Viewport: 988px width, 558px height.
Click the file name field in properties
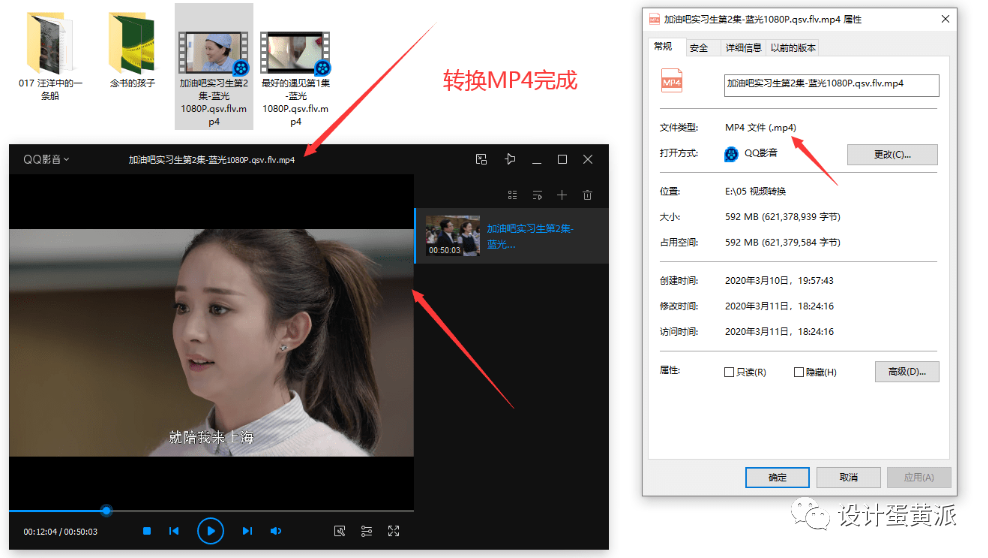click(832, 85)
